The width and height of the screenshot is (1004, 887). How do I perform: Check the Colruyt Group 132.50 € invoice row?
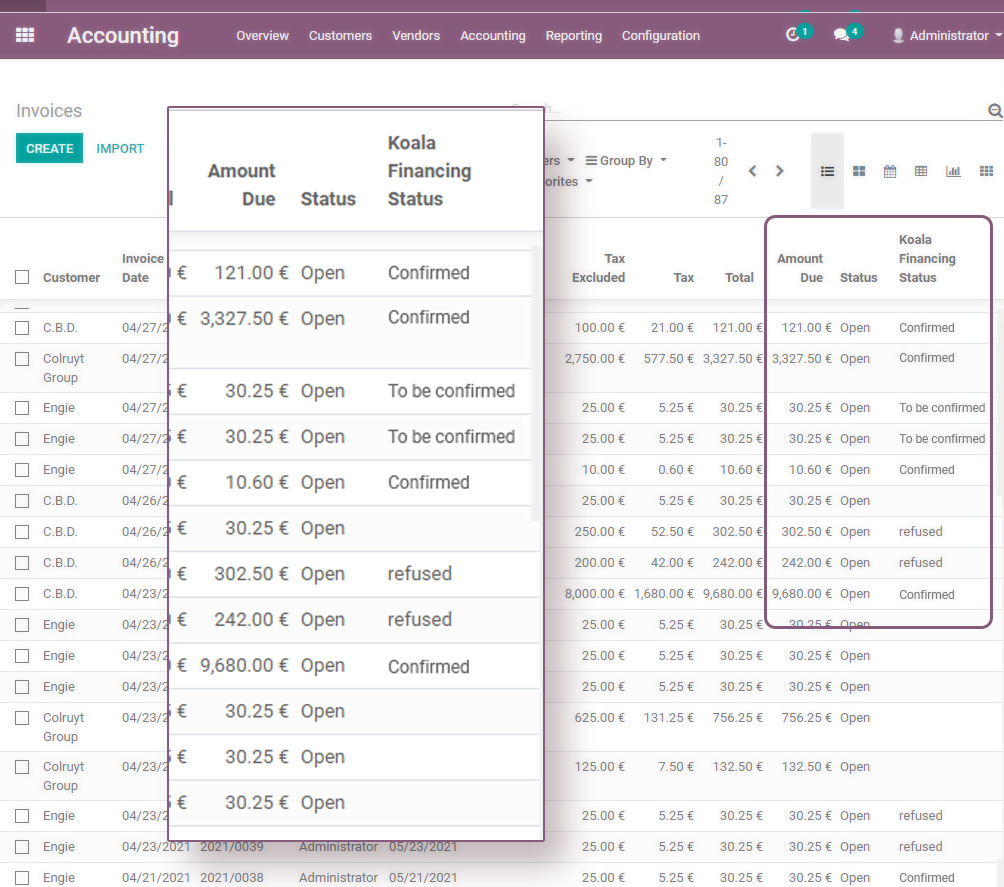pos(22,767)
